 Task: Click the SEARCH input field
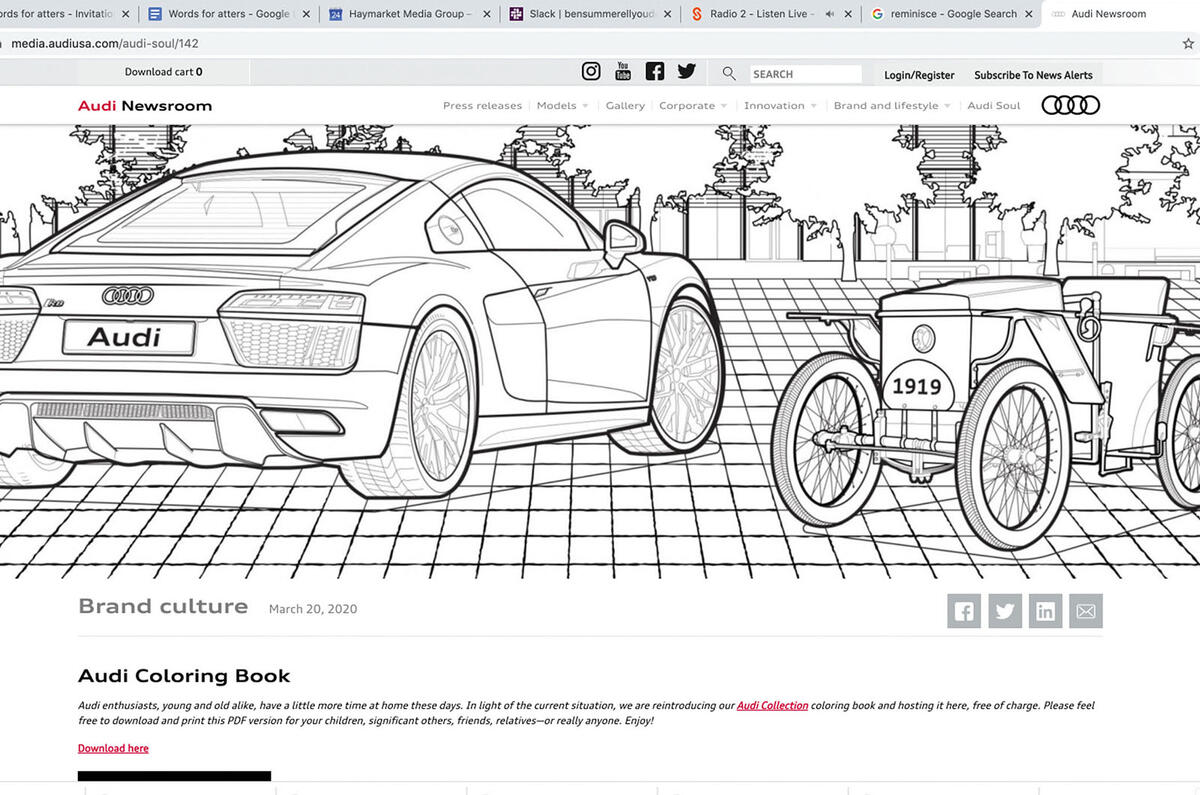(805, 74)
